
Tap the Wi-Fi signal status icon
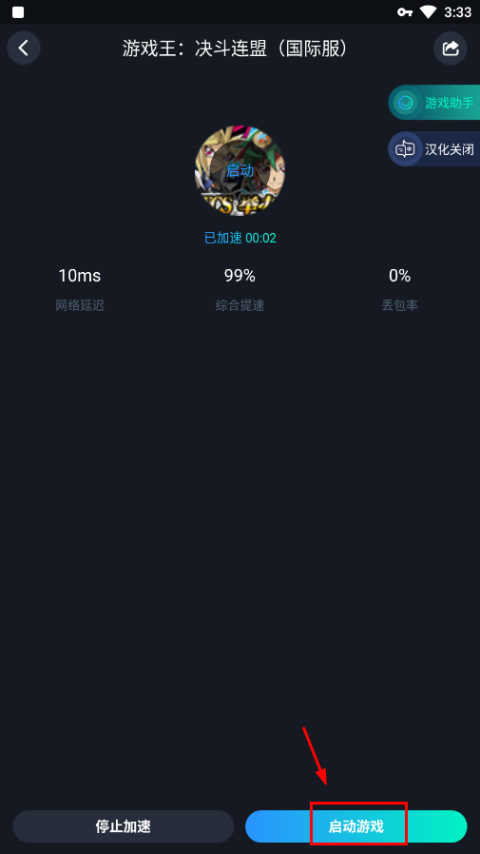click(429, 12)
